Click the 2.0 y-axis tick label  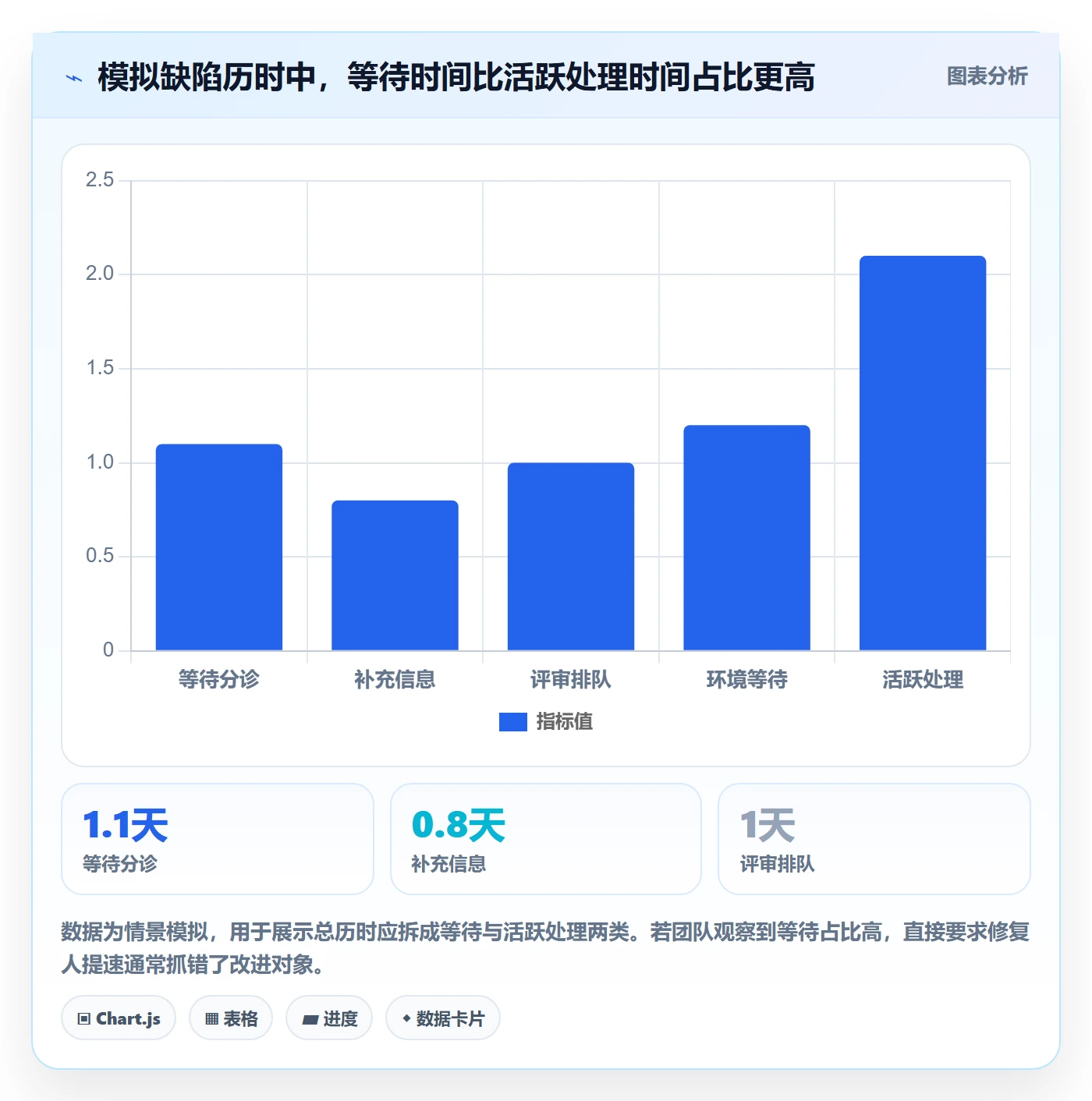point(100,274)
